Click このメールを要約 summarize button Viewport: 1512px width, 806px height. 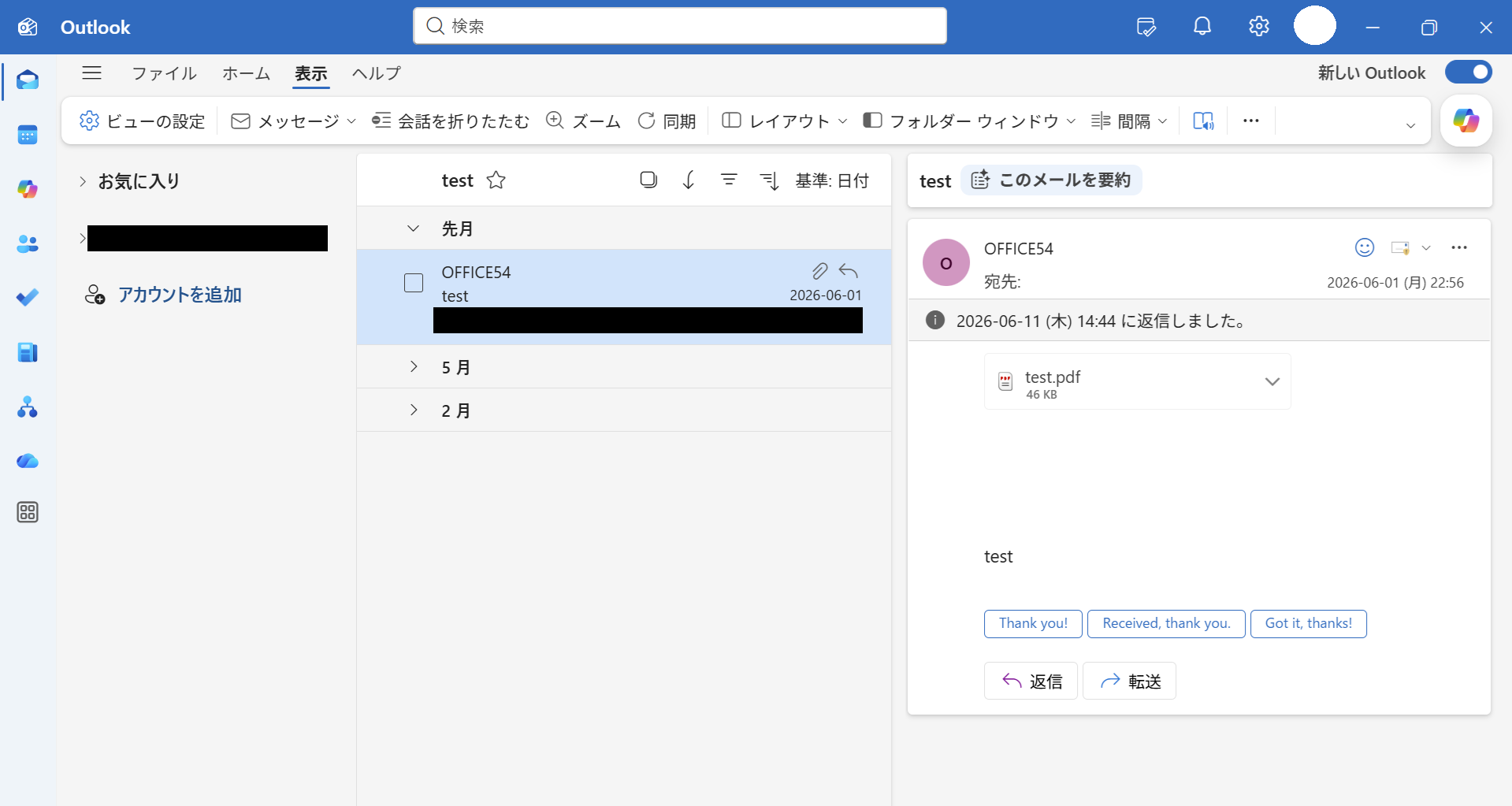1052,180
